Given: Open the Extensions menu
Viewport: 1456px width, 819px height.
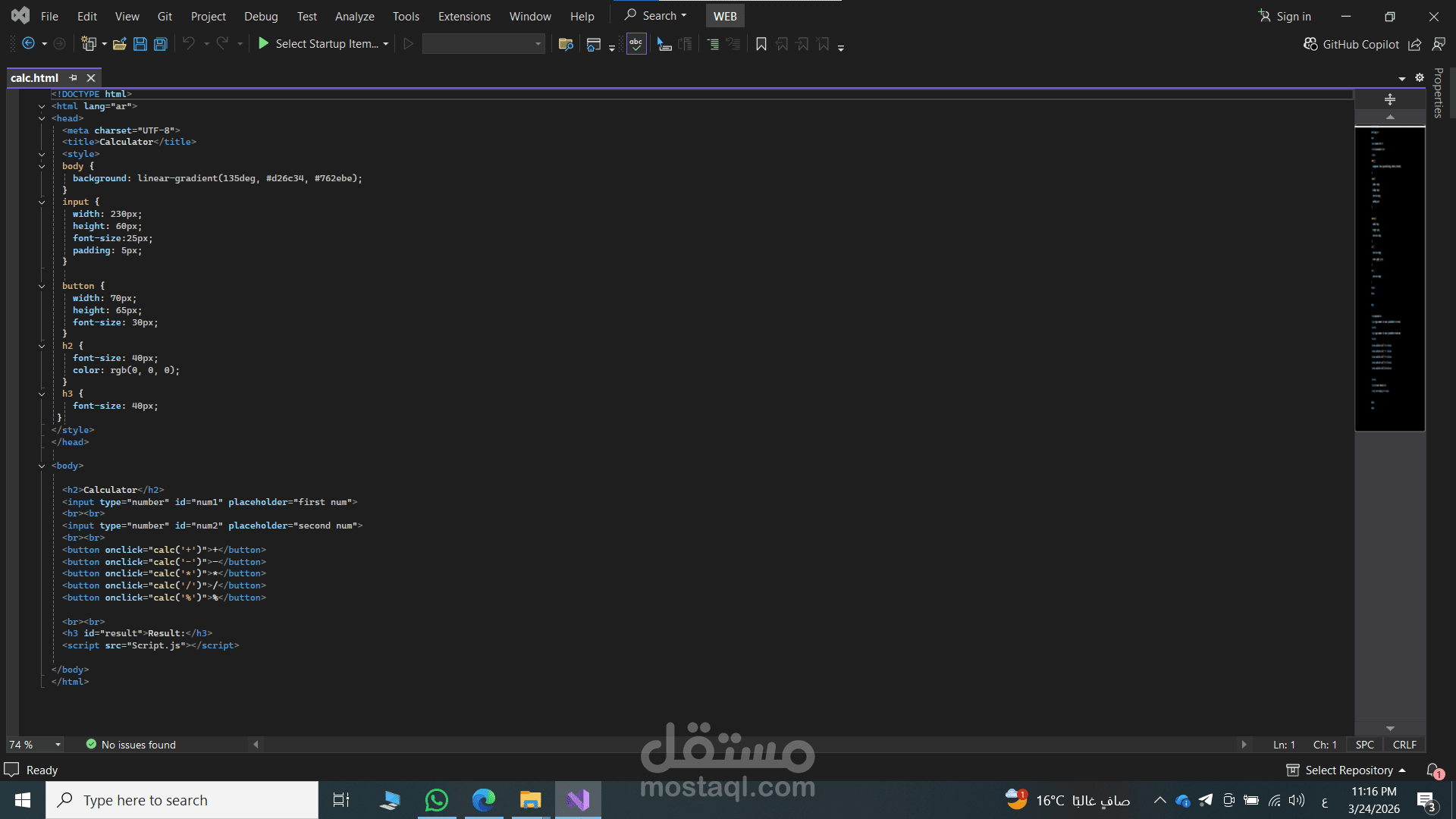Looking at the screenshot, I should point(464,16).
